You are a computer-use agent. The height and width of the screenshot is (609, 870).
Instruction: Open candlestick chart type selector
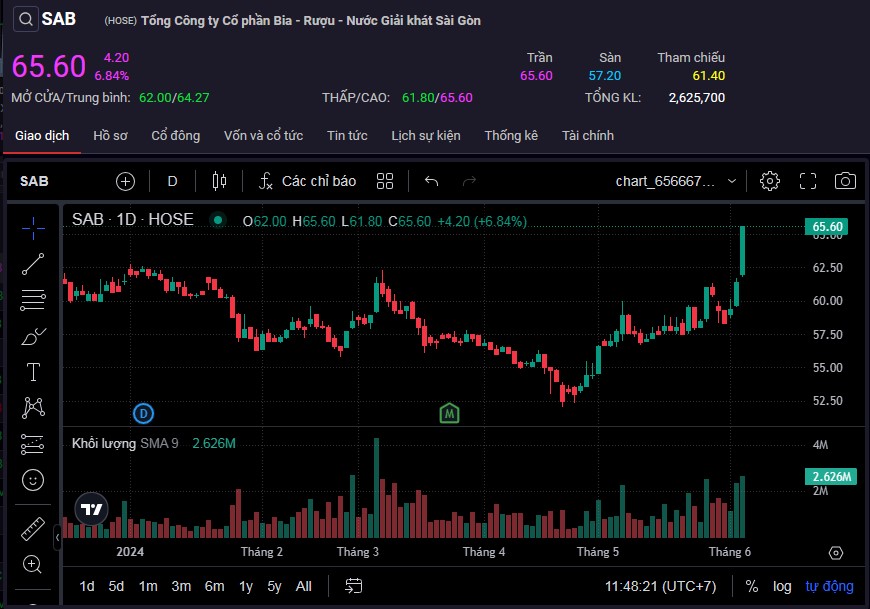(x=220, y=181)
